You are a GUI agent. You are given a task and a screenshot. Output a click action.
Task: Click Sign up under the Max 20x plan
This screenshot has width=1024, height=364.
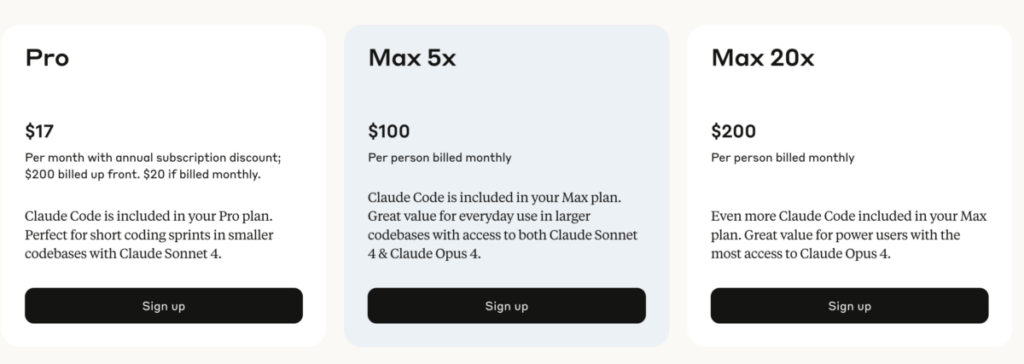[850, 306]
